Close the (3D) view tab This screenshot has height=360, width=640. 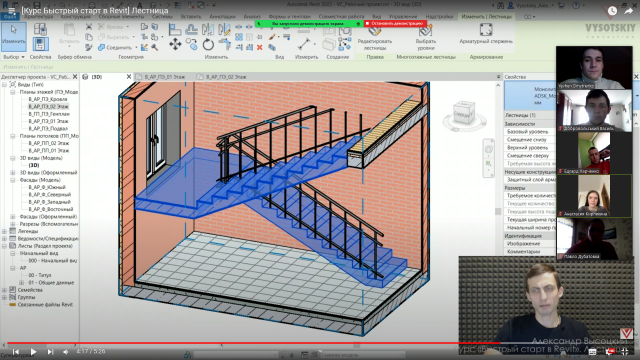129,77
